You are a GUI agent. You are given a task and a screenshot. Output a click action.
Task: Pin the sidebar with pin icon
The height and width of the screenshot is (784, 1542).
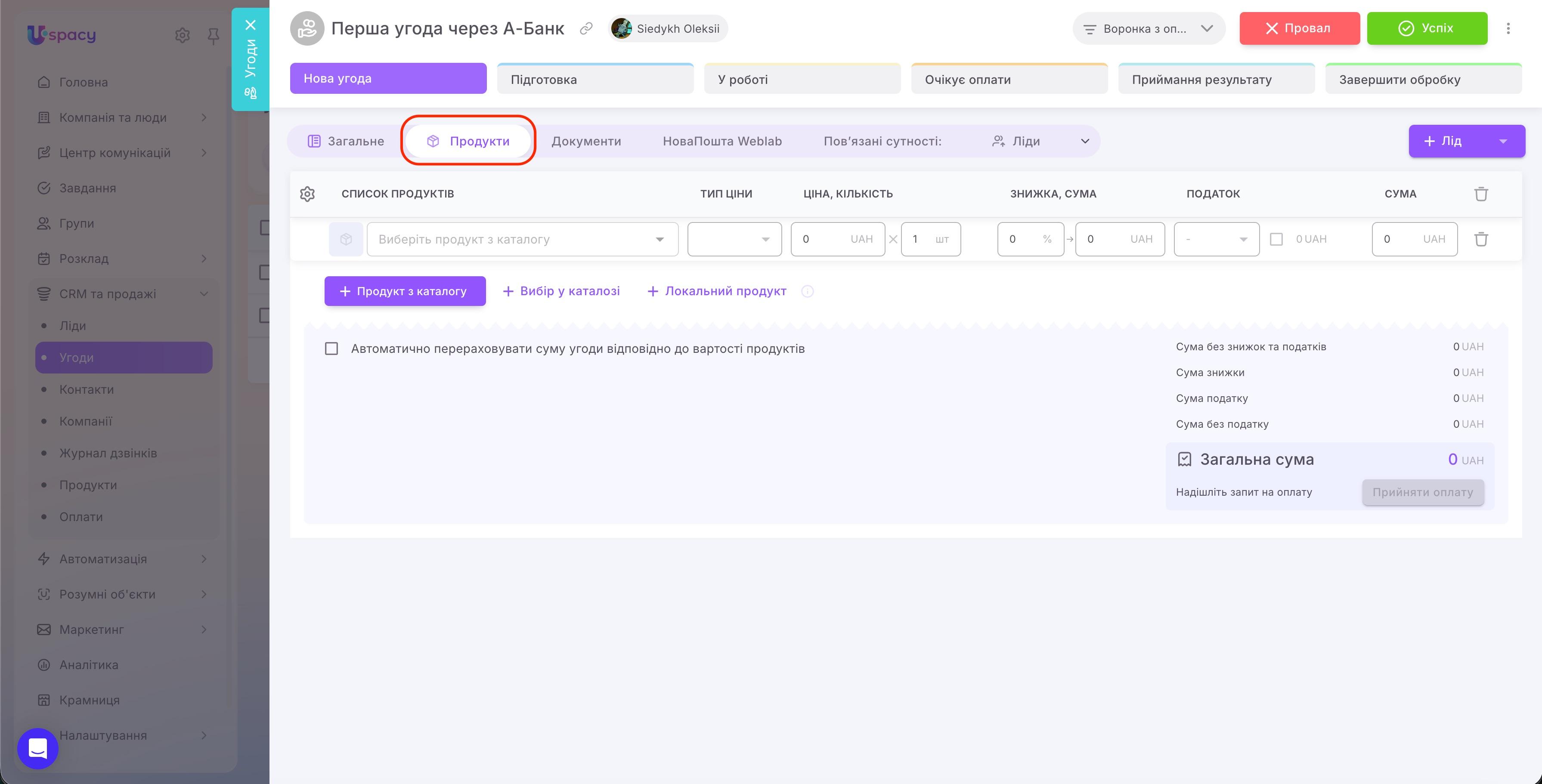pos(213,36)
